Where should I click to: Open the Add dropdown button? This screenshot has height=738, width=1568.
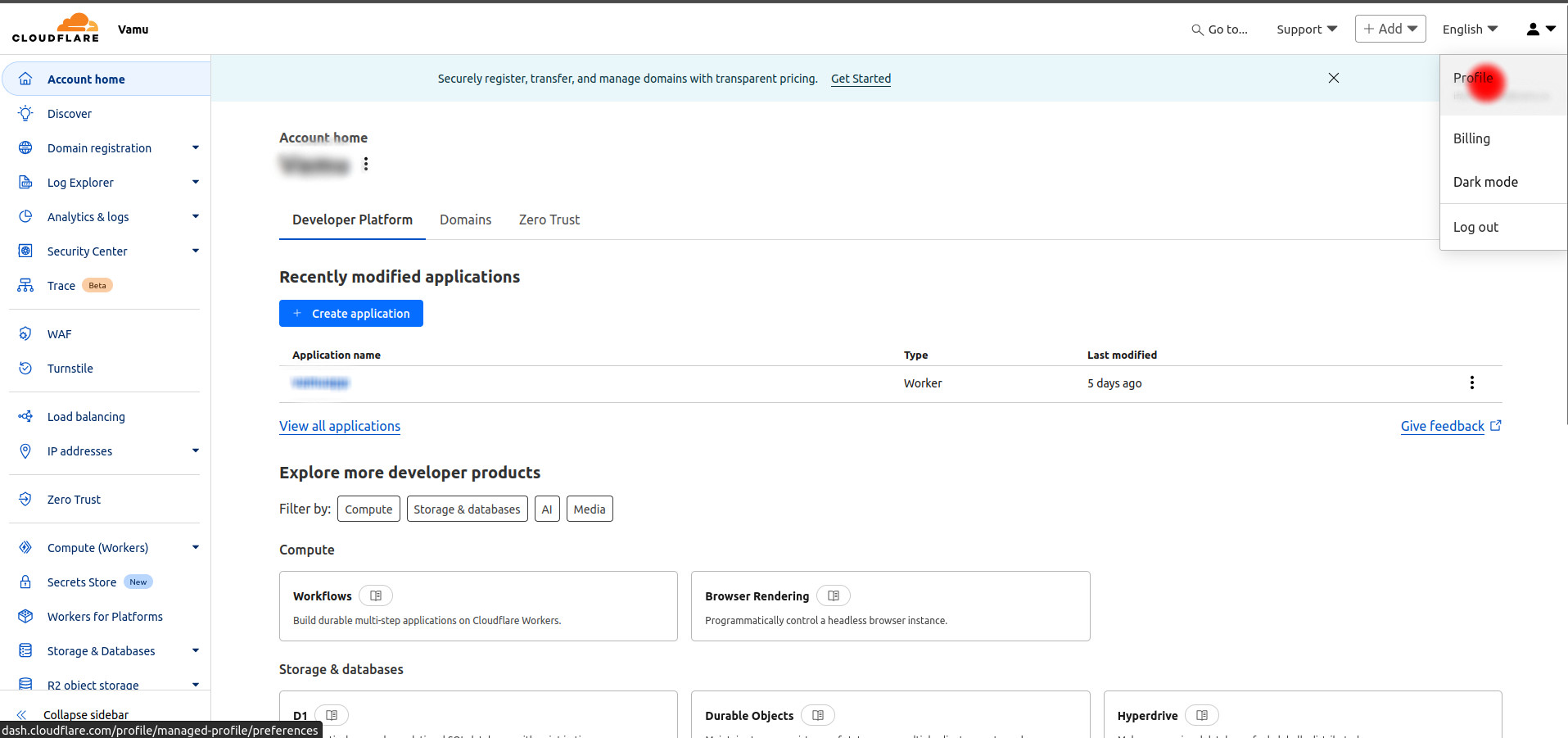[1390, 29]
